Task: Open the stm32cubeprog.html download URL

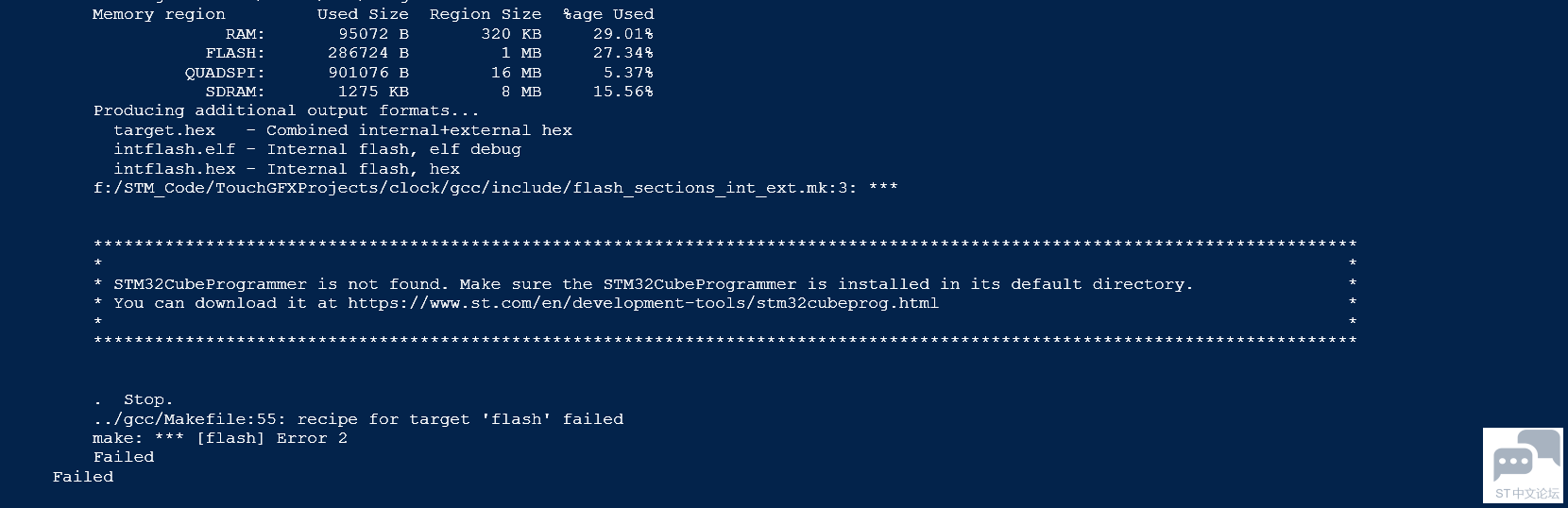Action: (642, 303)
